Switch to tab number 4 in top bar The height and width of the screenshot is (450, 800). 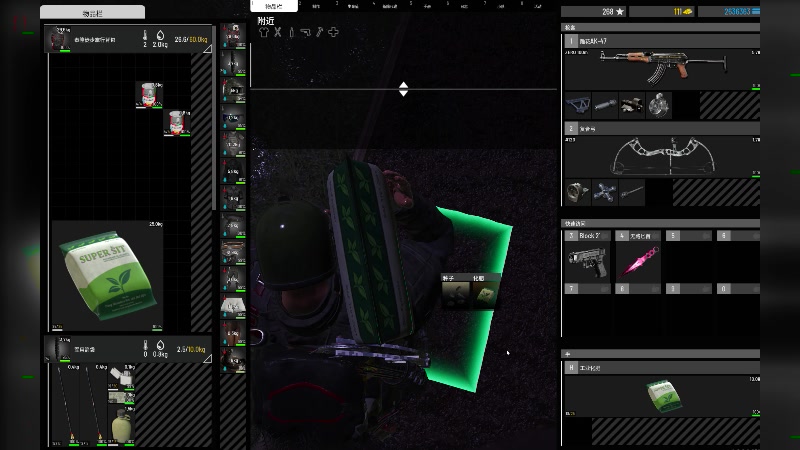389,5
